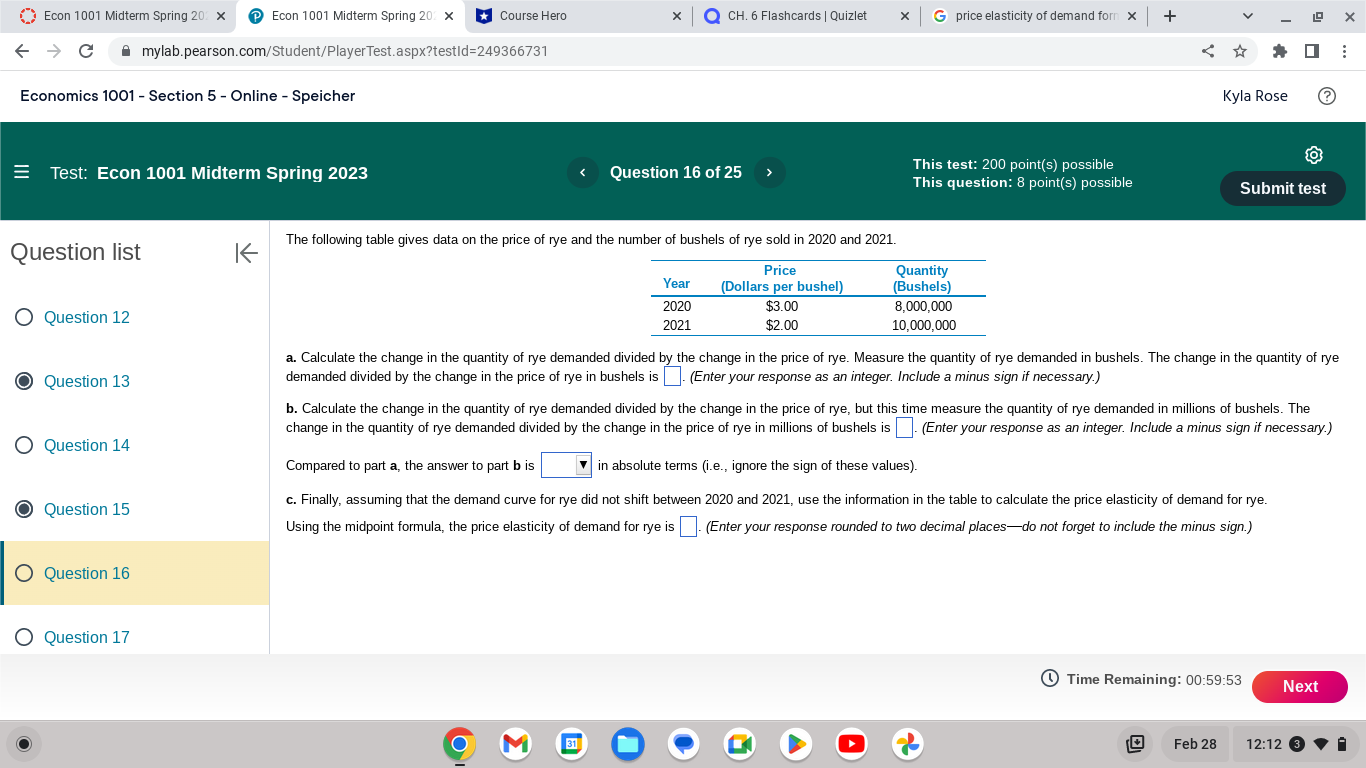Select Question 14 radio button
Viewport: 1366px width, 768px height.
25,445
